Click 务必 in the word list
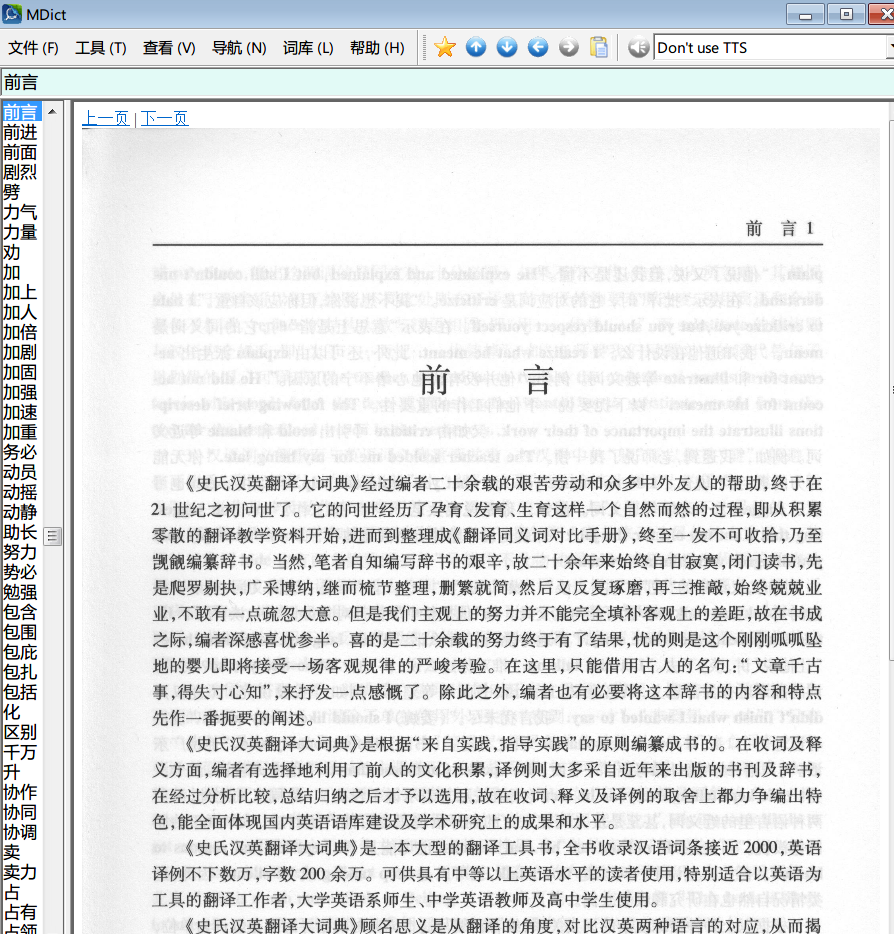 20,452
